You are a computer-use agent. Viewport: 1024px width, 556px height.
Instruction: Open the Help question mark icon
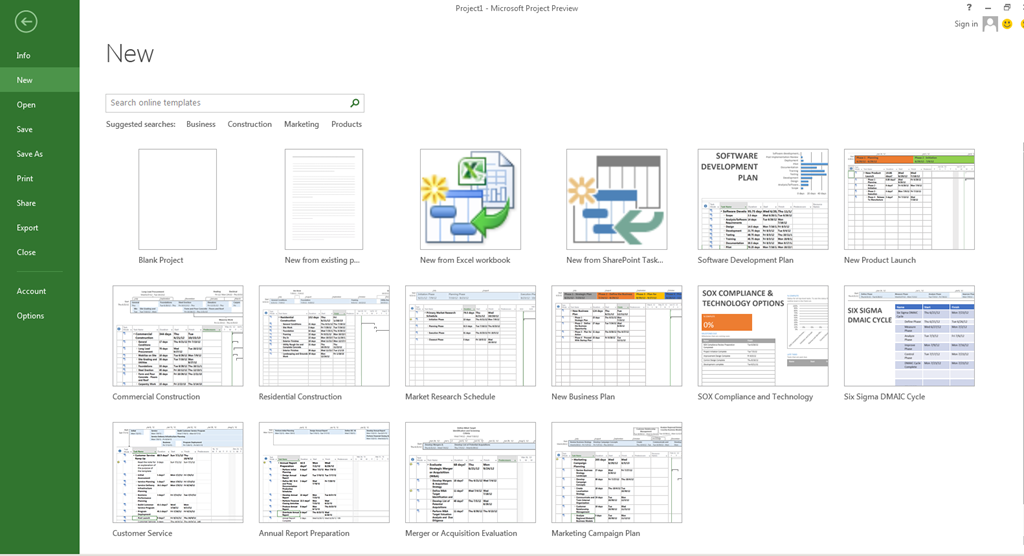point(968,8)
